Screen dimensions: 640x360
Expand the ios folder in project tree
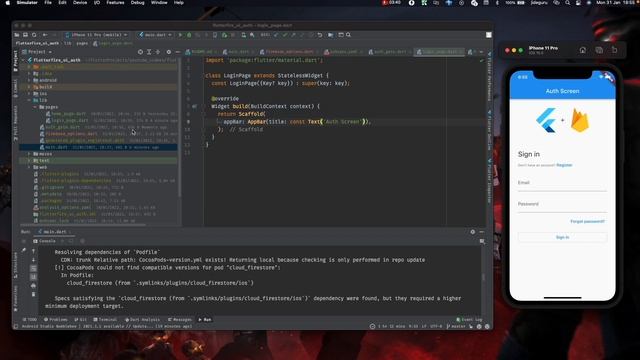pos(29,93)
